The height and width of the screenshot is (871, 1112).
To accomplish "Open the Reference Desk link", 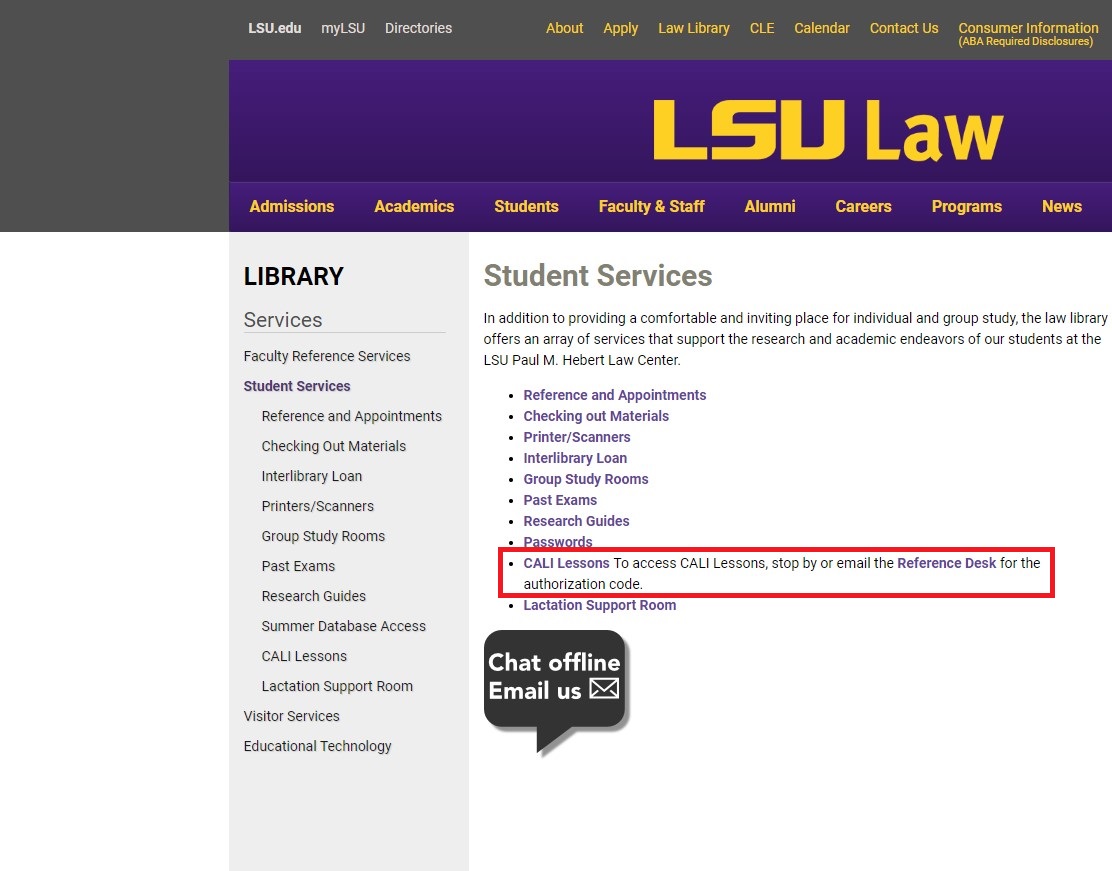I will (x=947, y=563).
